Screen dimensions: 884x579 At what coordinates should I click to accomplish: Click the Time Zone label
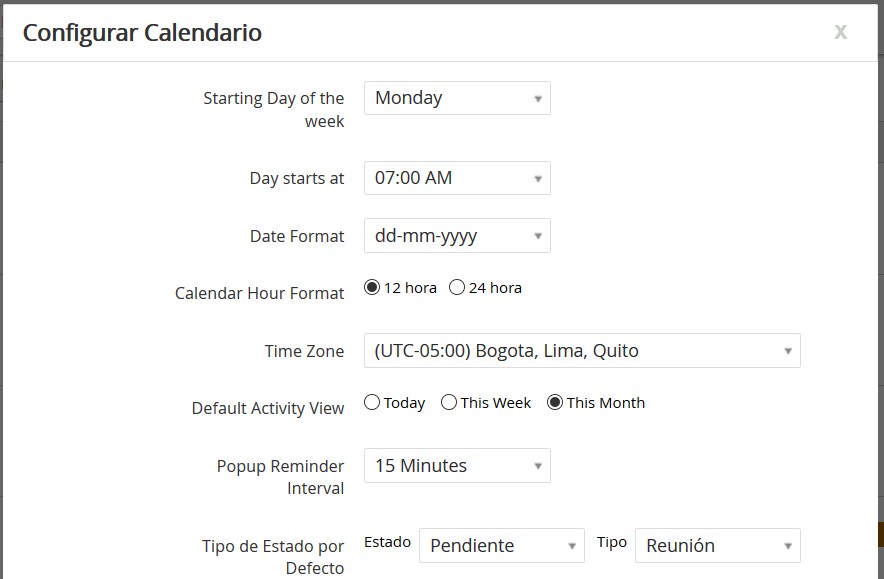tap(304, 351)
